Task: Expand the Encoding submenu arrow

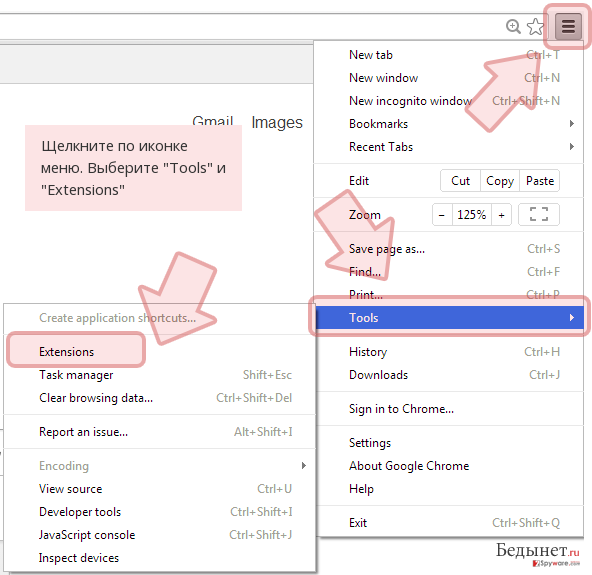Action: click(x=304, y=466)
